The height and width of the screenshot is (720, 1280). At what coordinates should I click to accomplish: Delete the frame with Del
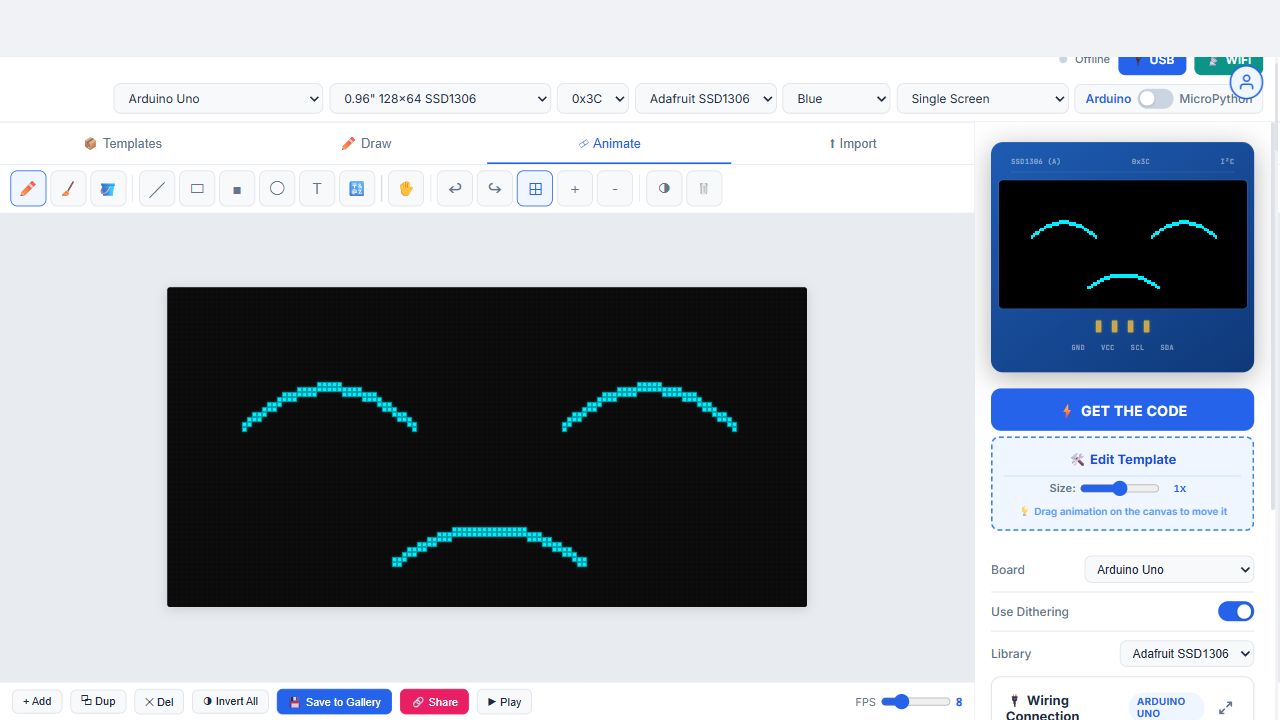point(158,702)
